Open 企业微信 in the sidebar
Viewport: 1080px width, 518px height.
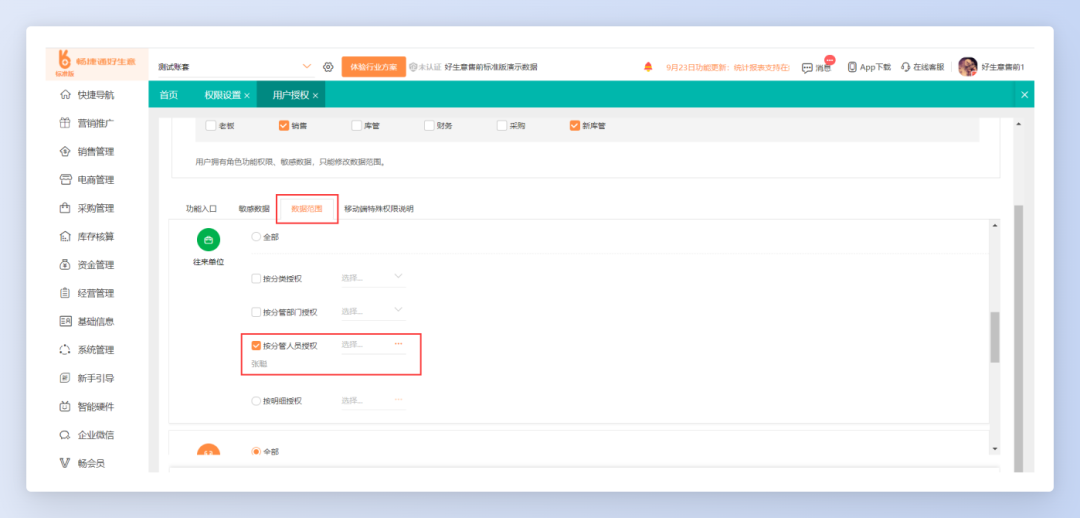[87, 435]
